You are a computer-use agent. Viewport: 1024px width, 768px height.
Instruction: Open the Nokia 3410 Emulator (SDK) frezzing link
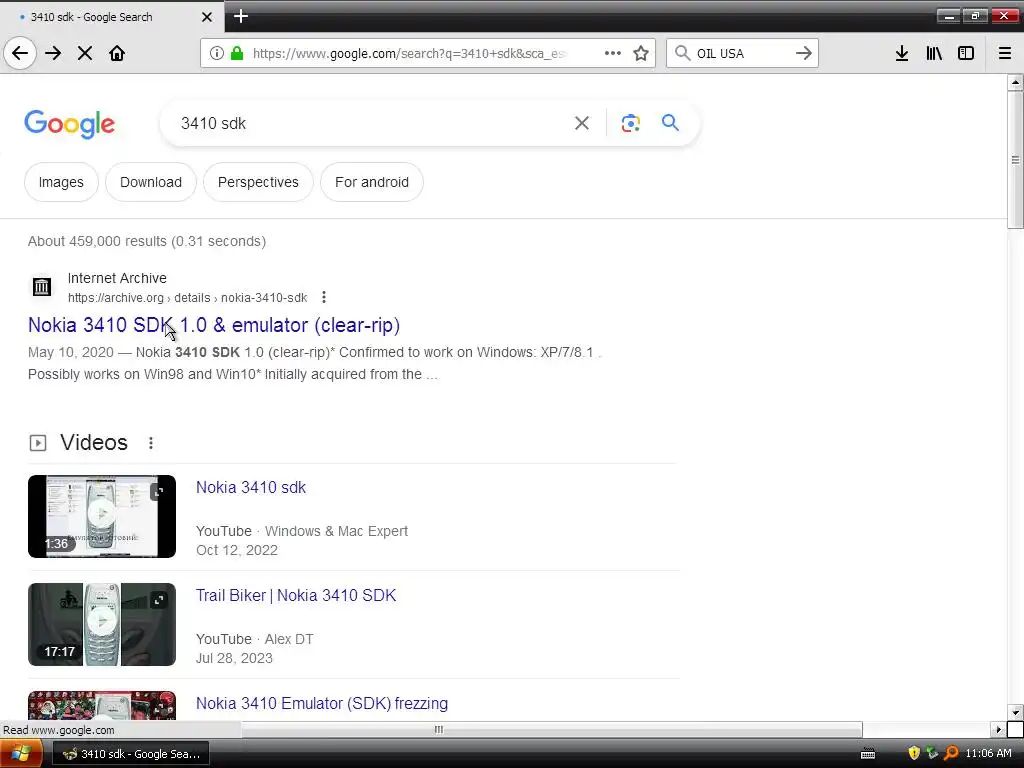pyautogui.click(x=322, y=703)
